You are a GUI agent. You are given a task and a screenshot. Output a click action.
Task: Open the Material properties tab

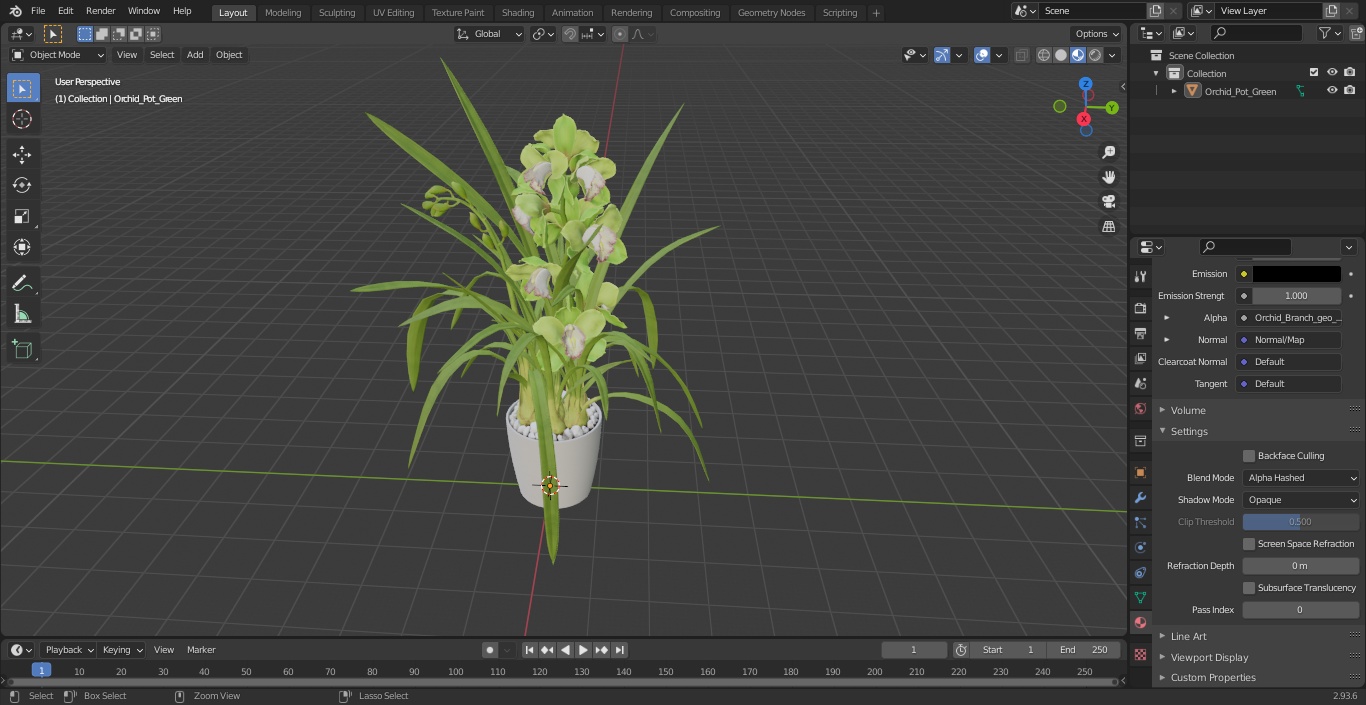pos(1140,622)
